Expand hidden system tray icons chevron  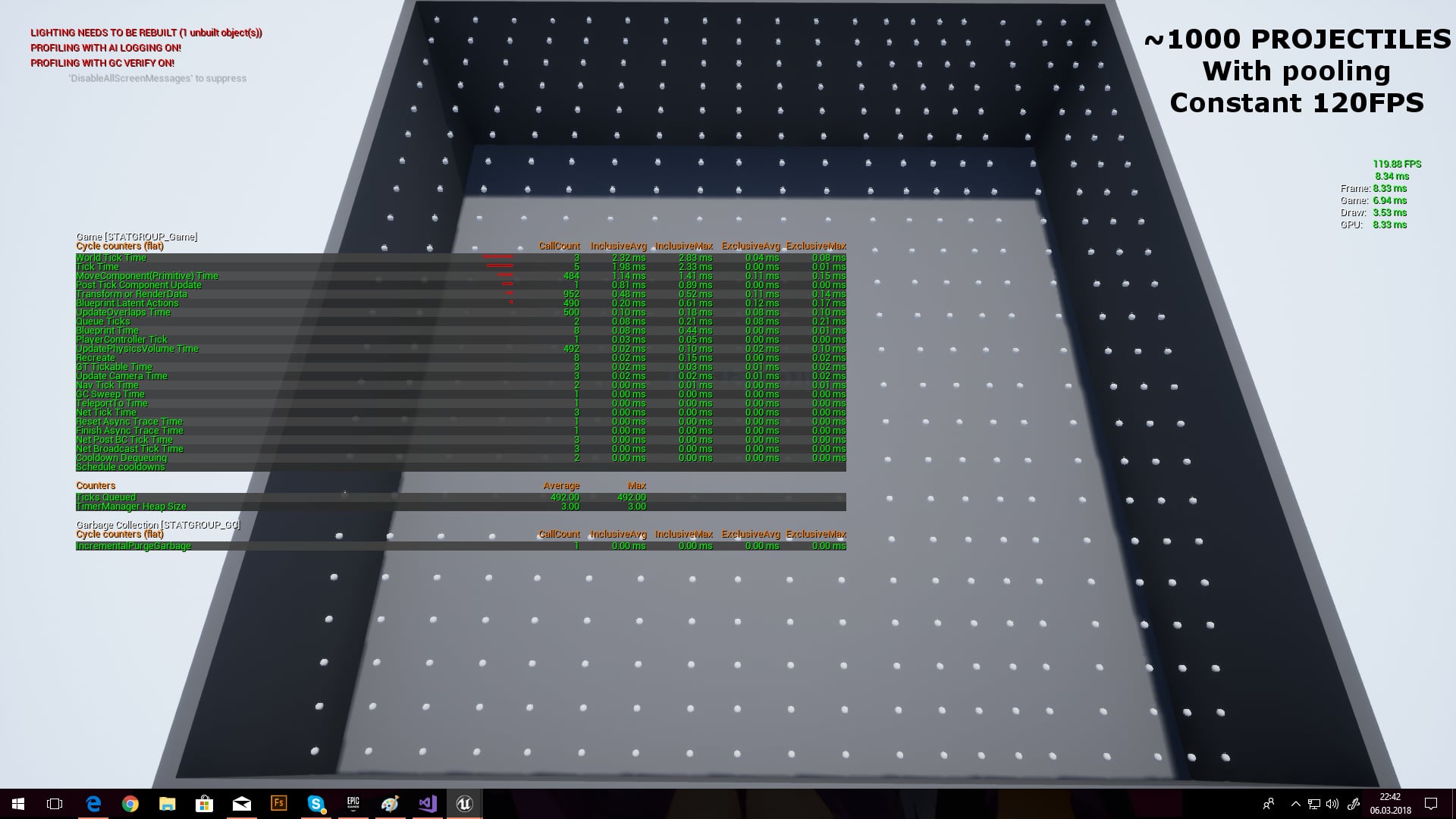coord(1295,804)
